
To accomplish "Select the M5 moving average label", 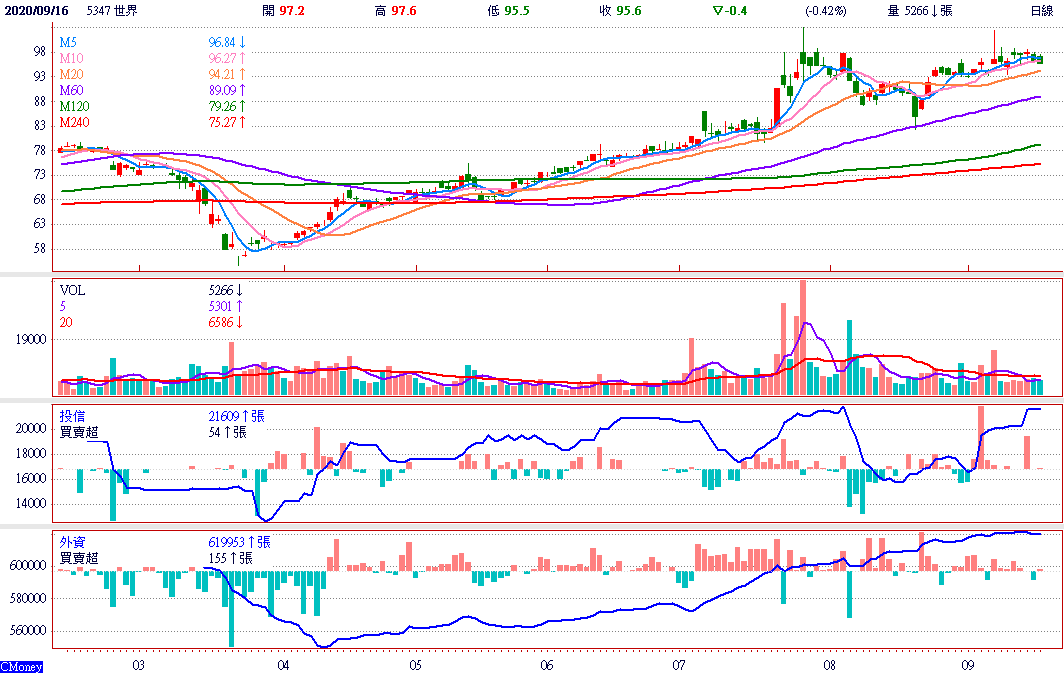I will click(68, 43).
